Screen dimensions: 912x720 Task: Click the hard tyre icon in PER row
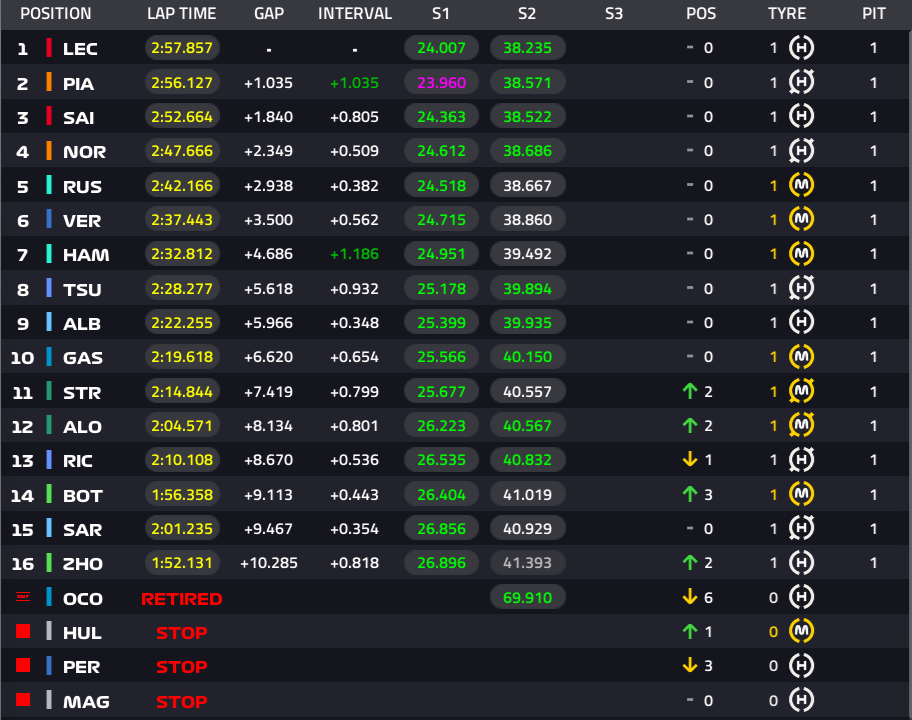(x=801, y=665)
